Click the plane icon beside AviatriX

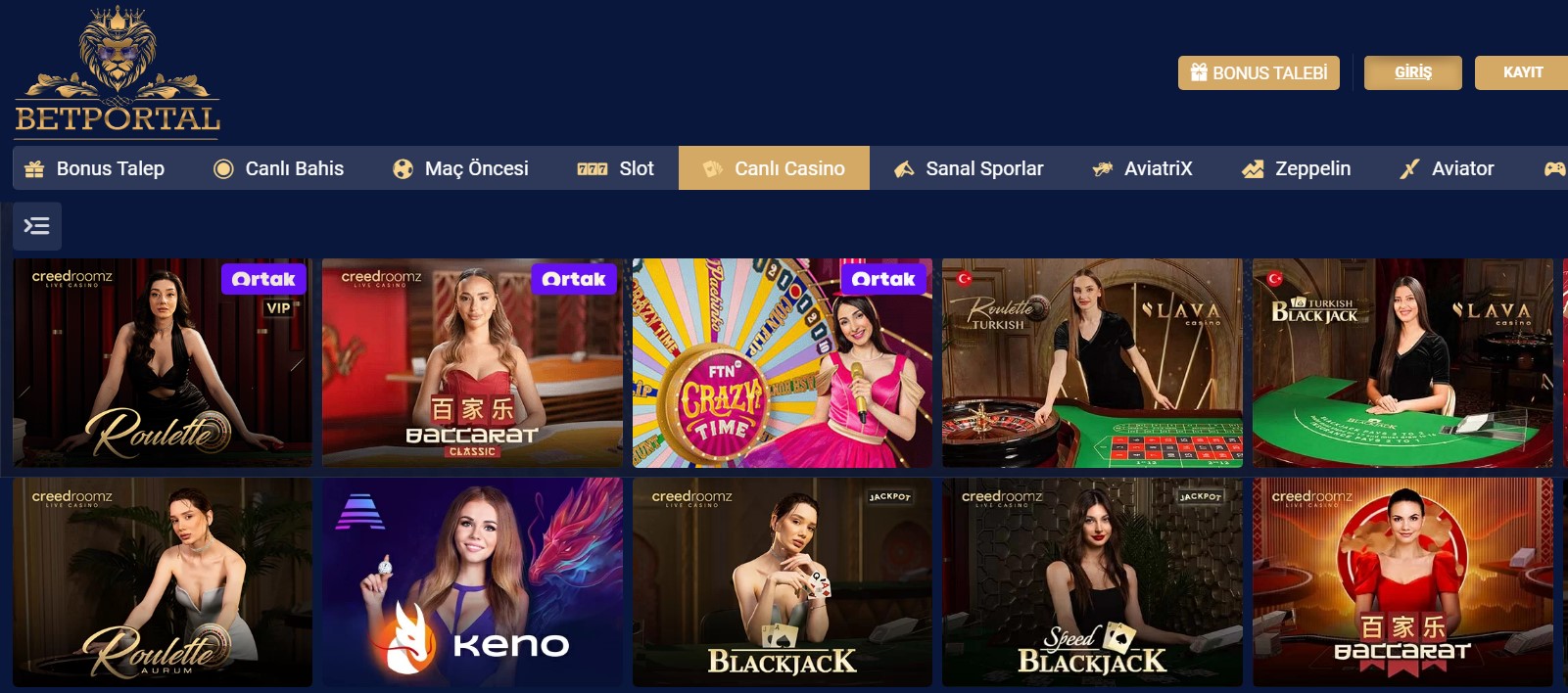[x=1103, y=168]
